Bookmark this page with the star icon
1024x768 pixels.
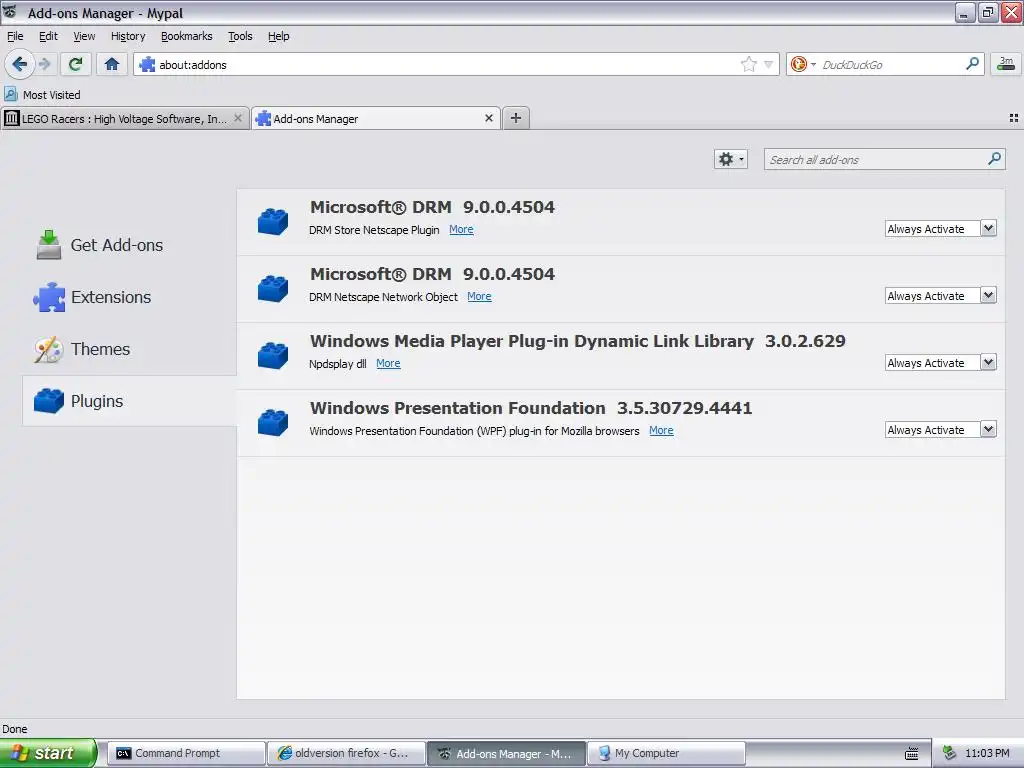pos(748,64)
